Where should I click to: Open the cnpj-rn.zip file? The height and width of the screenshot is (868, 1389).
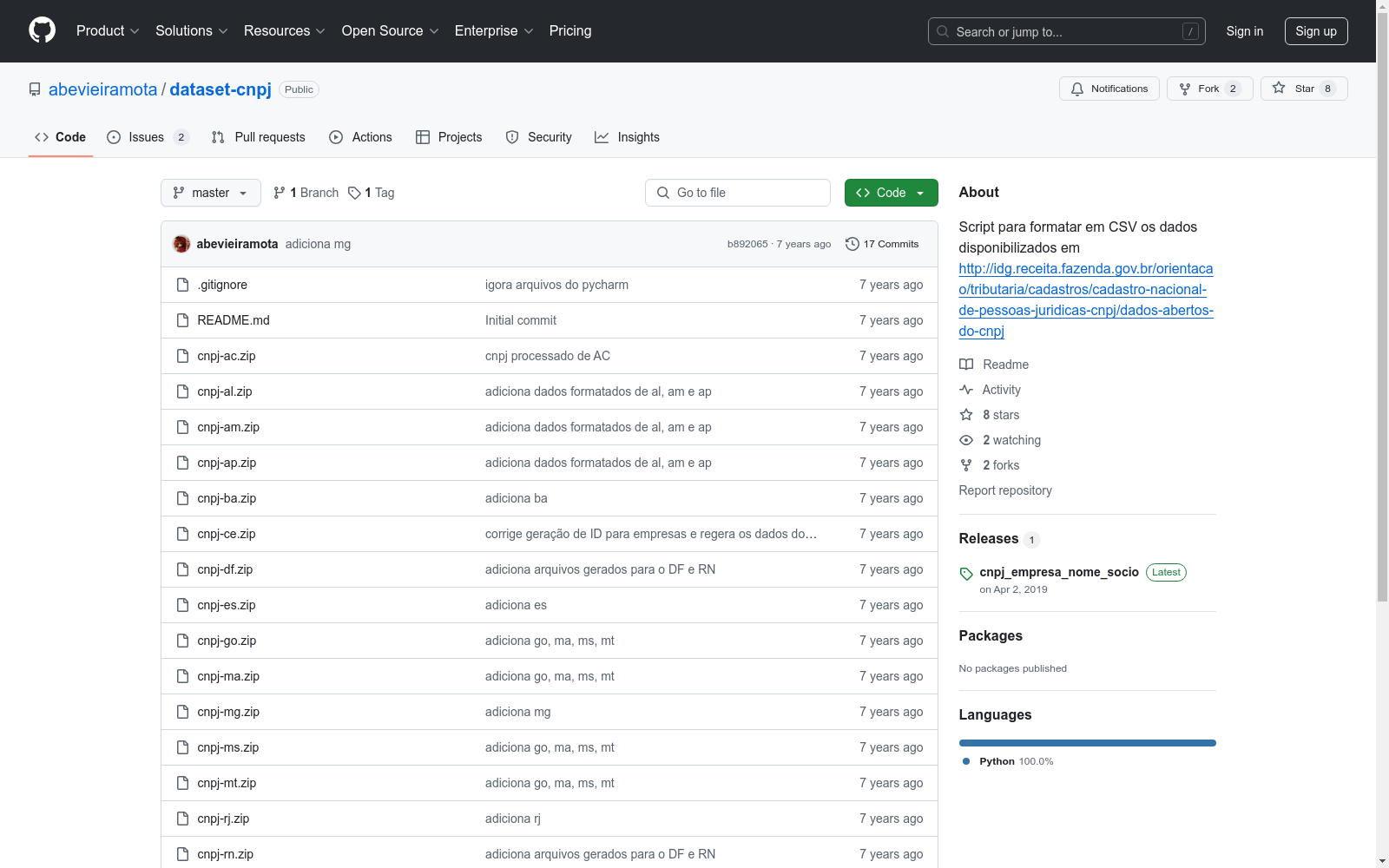point(226,854)
